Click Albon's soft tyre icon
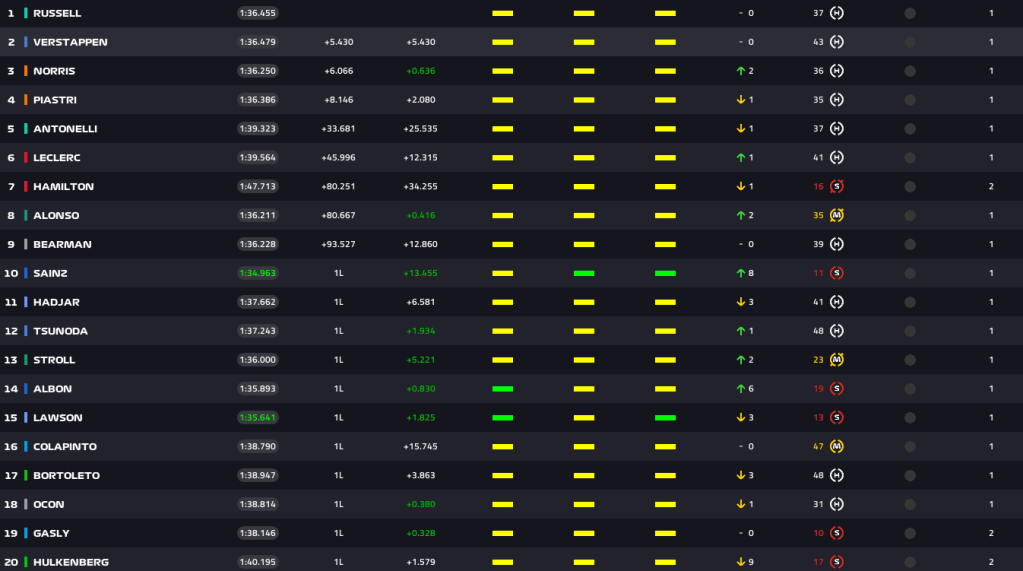The height and width of the screenshot is (571, 1023). point(836,388)
